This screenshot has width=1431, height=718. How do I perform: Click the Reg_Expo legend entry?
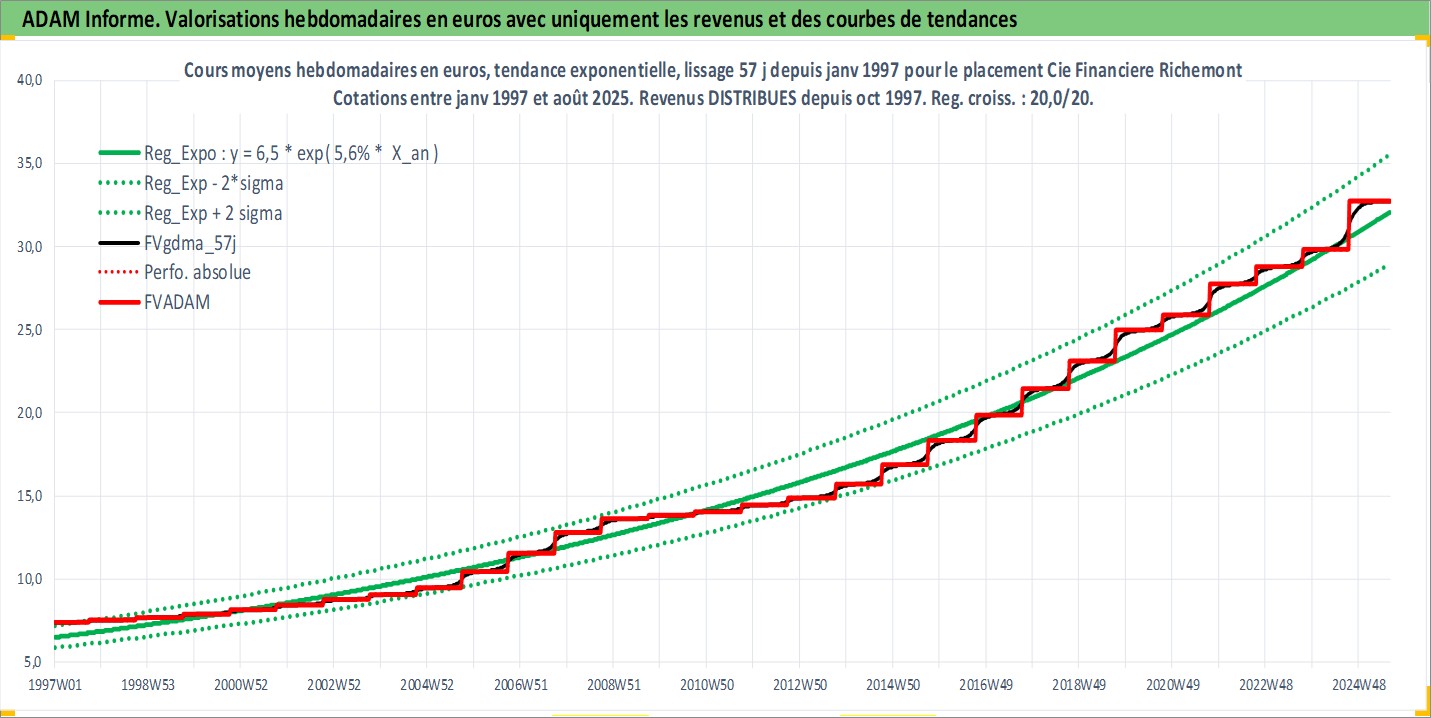pyautogui.click(x=269, y=153)
